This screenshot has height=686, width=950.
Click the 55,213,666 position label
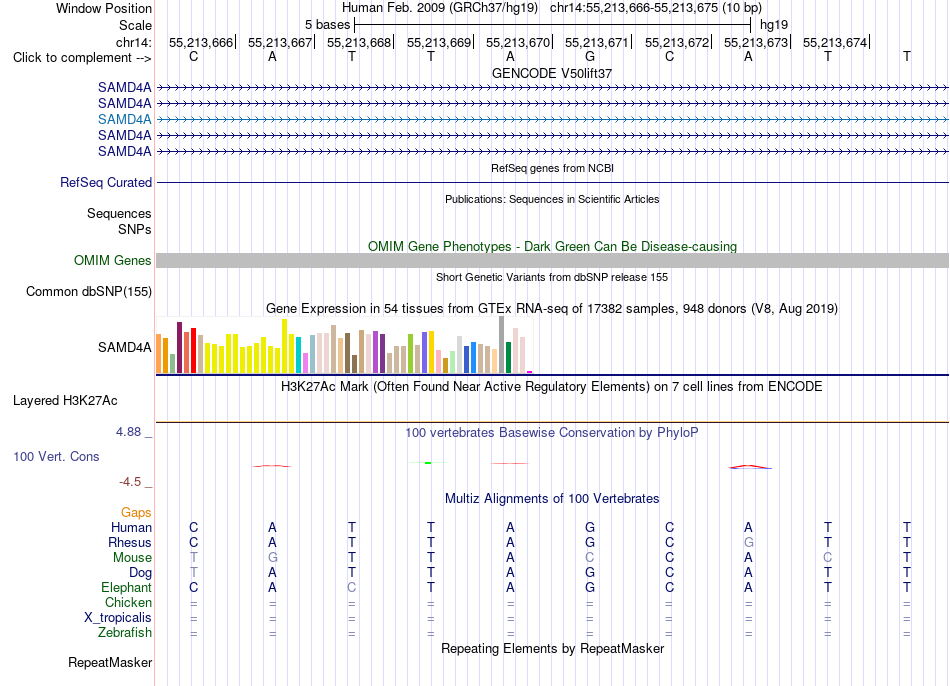tap(201, 42)
